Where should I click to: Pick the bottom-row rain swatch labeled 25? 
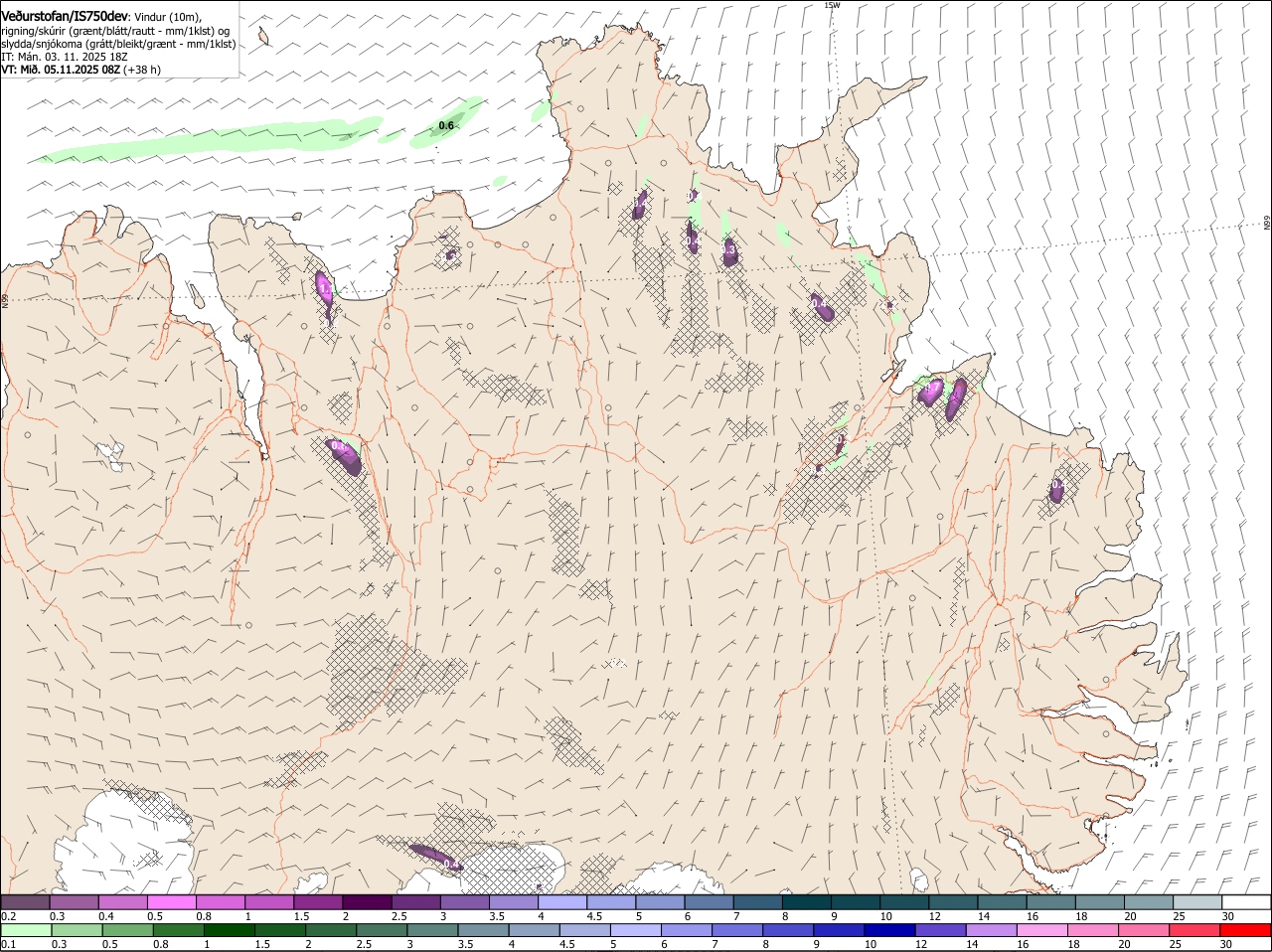[1194, 931]
